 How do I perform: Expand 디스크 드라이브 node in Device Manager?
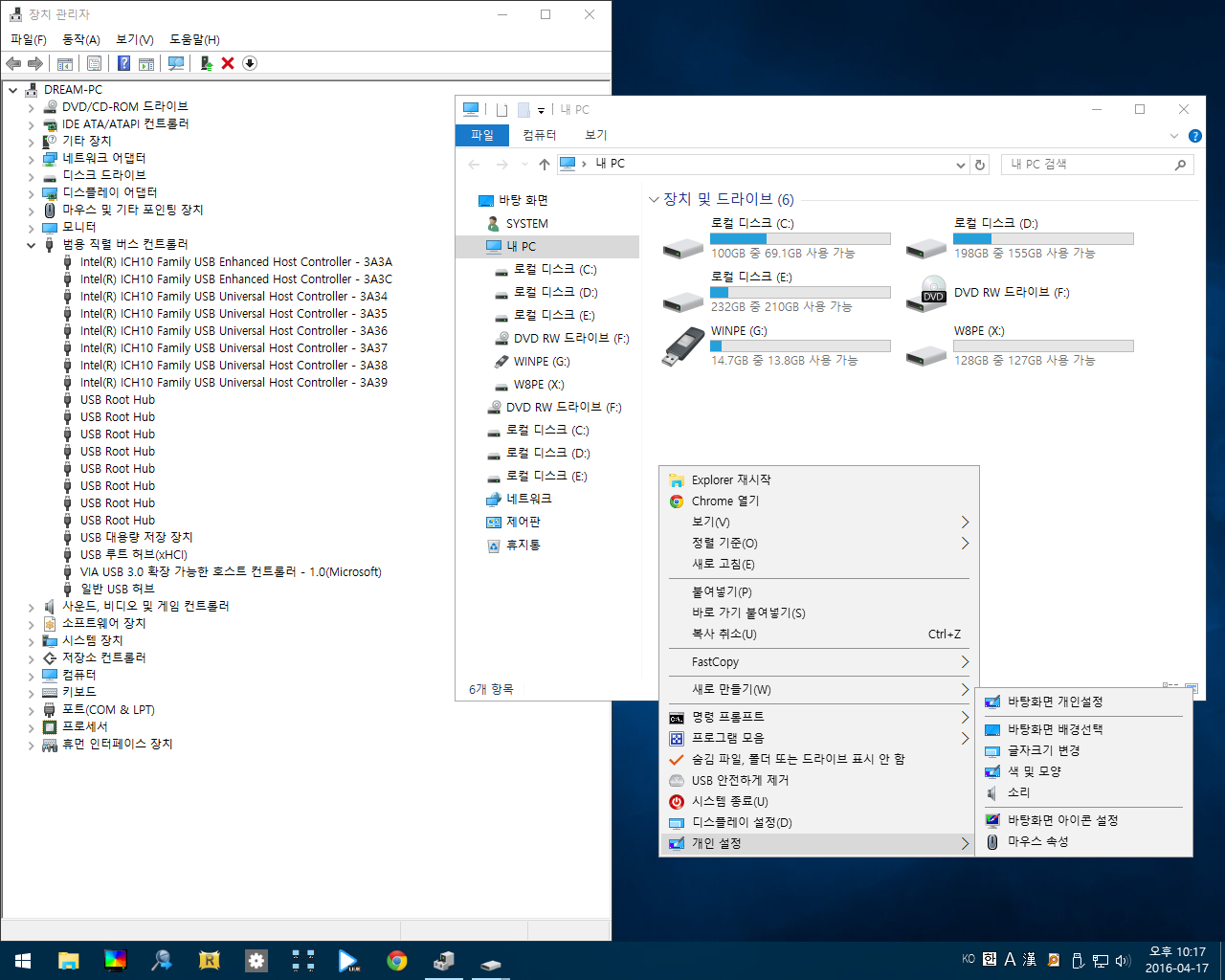[32, 176]
